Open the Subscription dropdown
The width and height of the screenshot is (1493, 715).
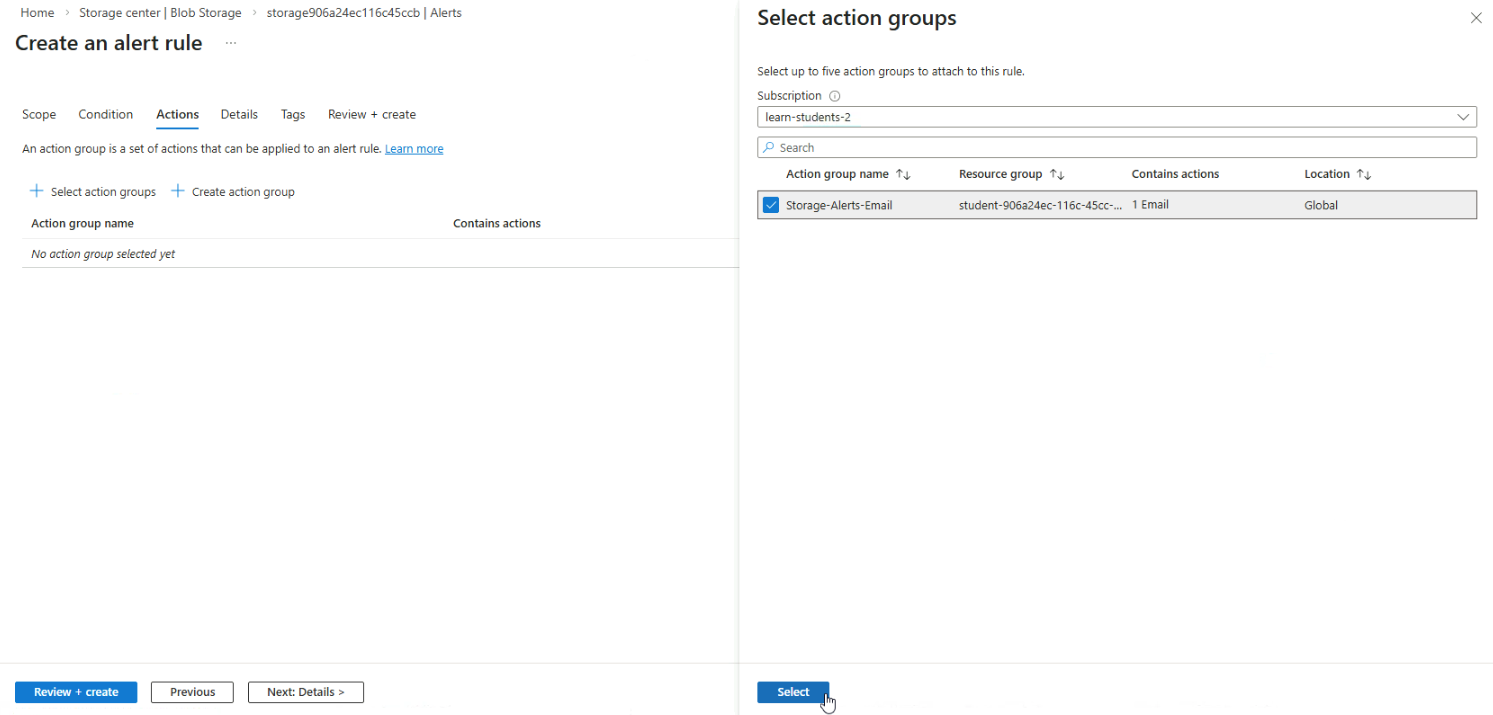click(1116, 117)
